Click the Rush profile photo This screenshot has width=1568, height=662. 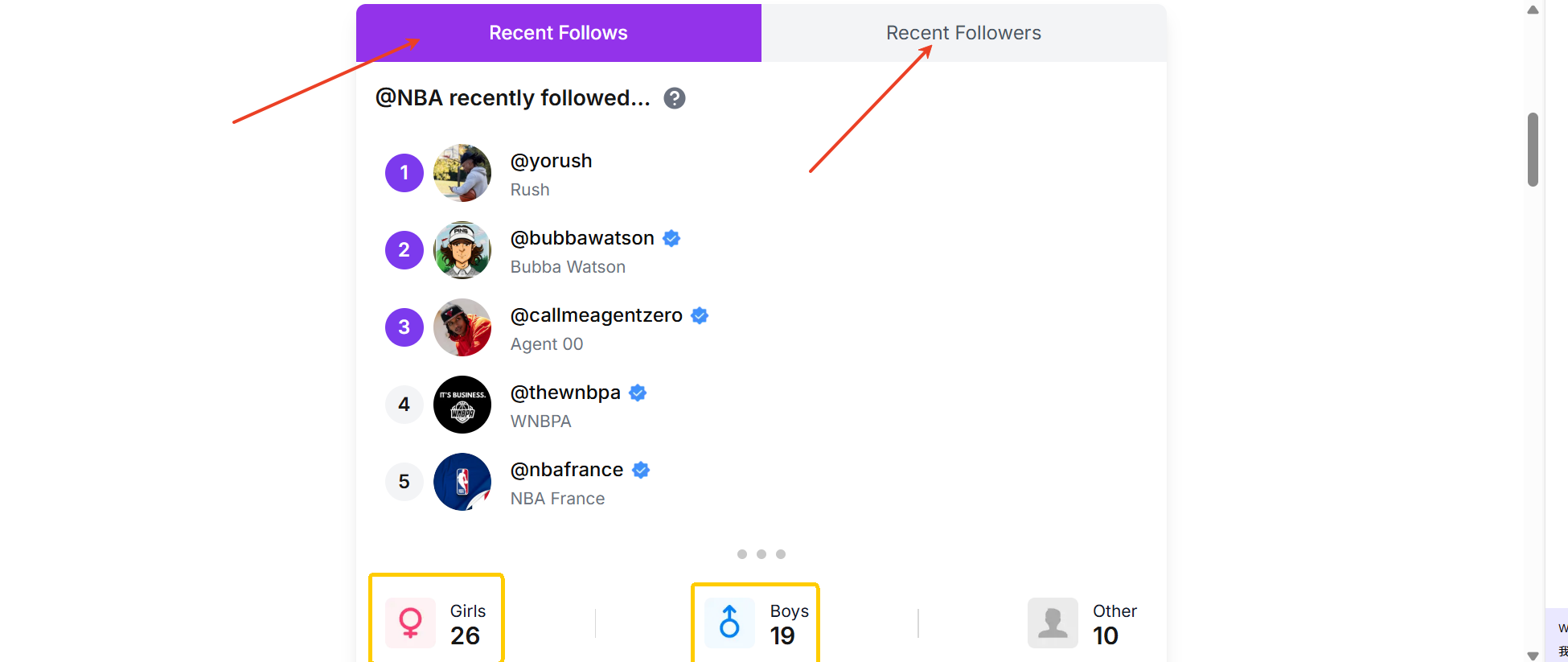(462, 173)
